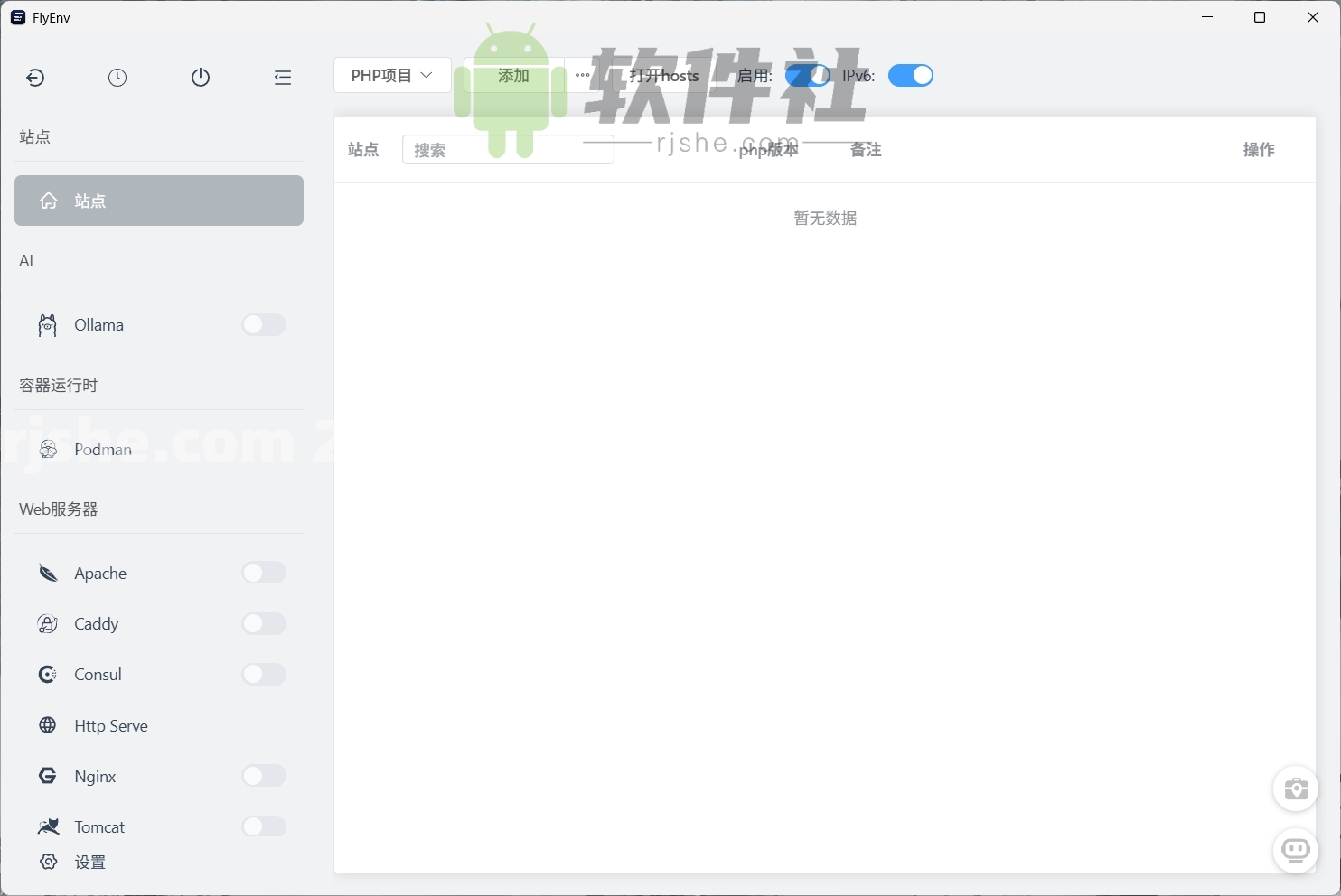Click the feedback robot icon bottom right
This screenshot has width=1341, height=896.
click(x=1295, y=850)
